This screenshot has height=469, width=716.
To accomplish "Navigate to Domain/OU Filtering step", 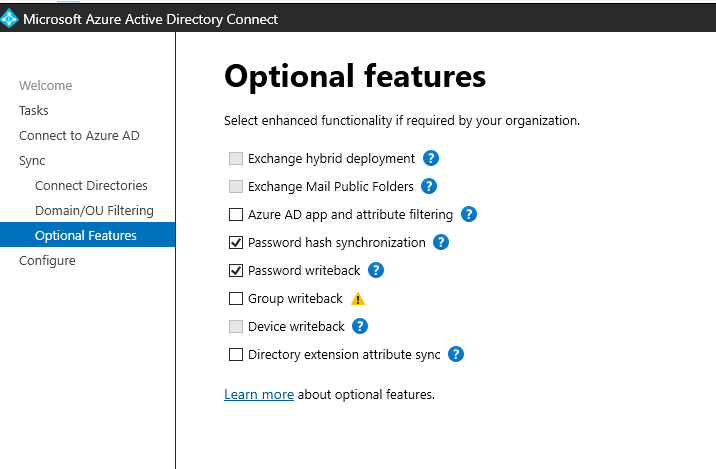I will (94, 211).
